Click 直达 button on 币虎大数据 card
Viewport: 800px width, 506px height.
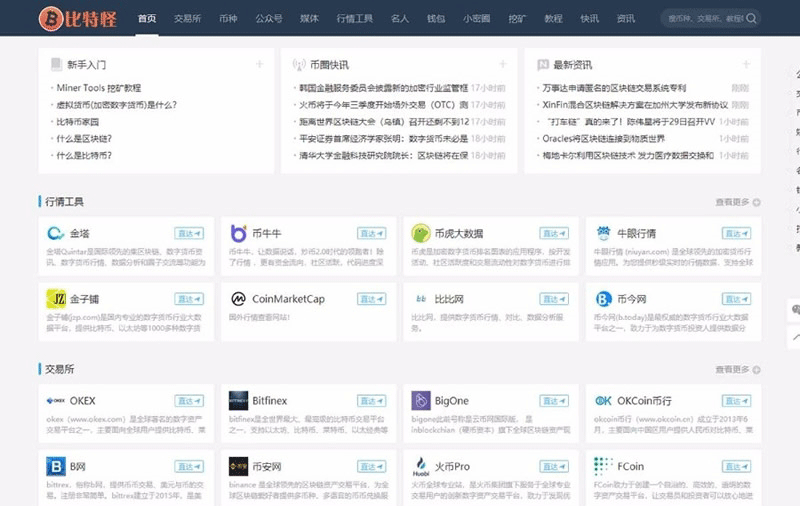coord(554,234)
